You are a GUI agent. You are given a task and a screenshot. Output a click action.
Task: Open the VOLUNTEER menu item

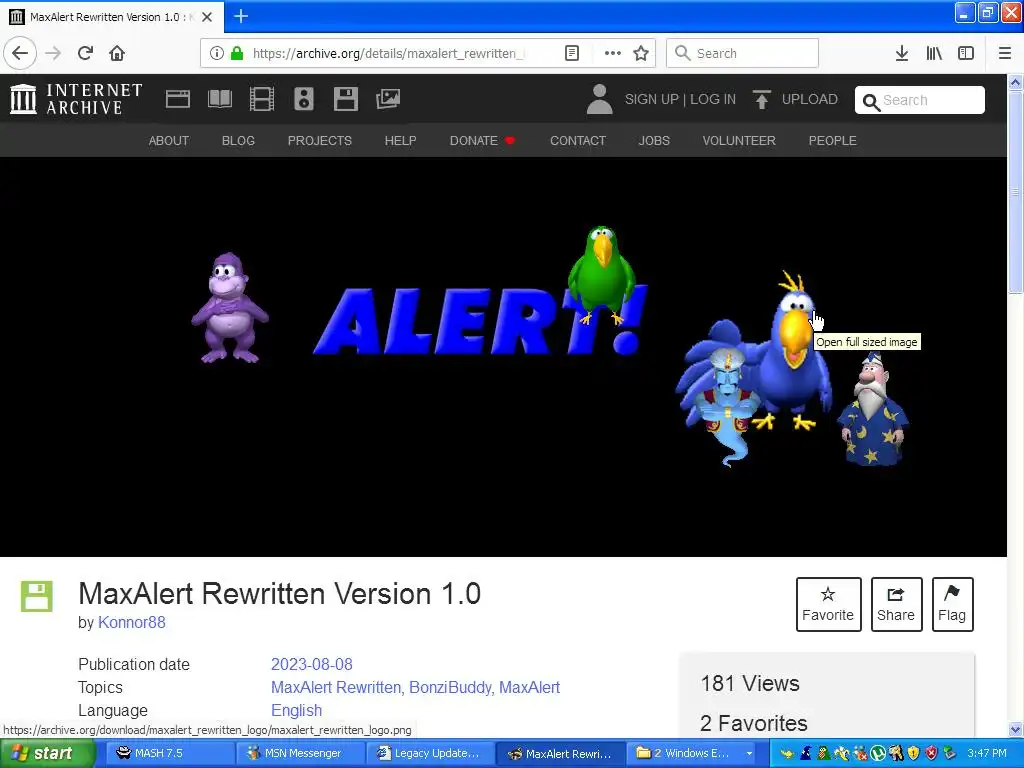[x=739, y=140]
